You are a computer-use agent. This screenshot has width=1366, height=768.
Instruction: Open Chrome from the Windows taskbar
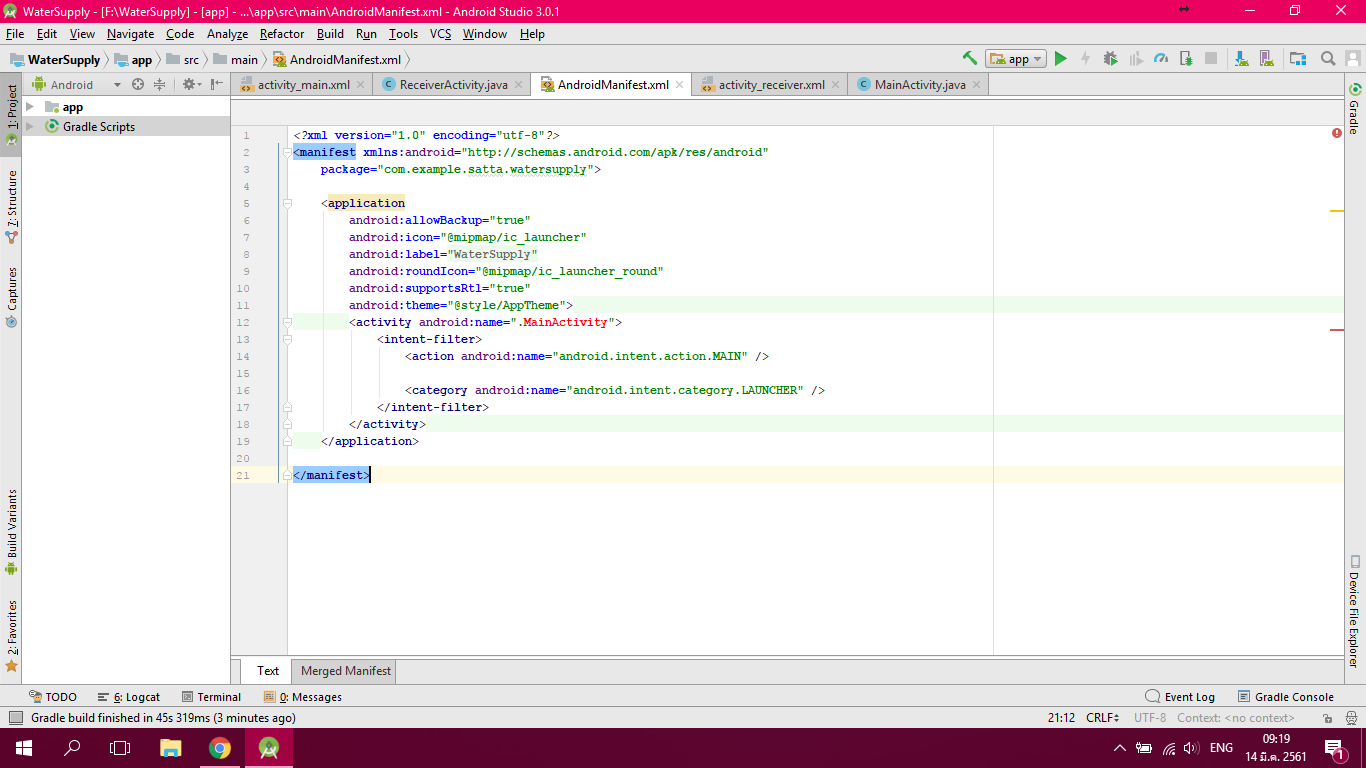(x=220, y=748)
